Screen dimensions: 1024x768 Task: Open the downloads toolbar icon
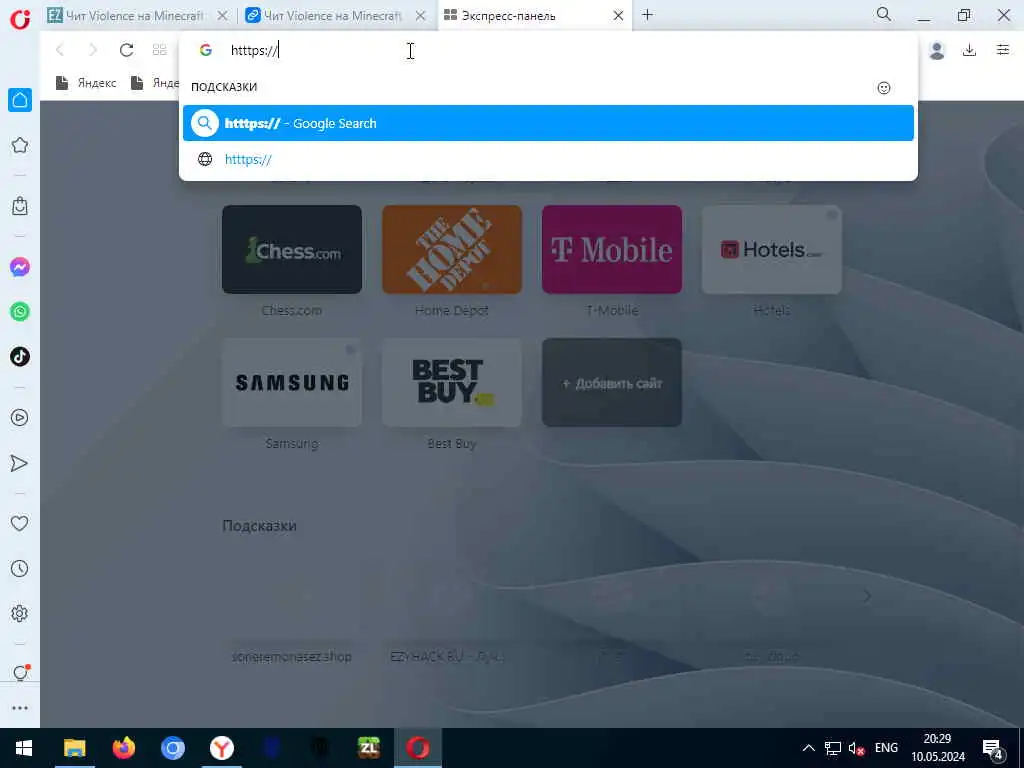pos(969,50)
